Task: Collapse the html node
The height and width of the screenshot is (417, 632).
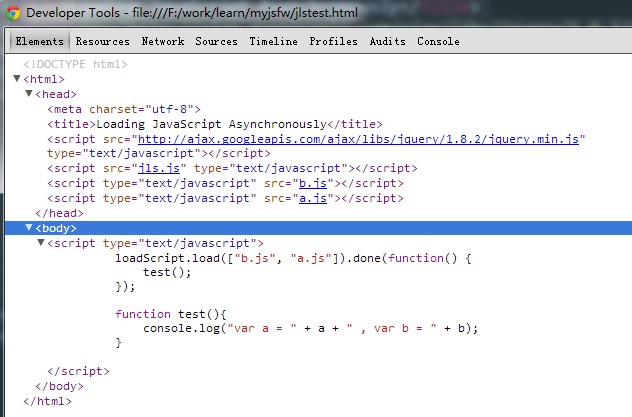Action: tap(17, 79)
